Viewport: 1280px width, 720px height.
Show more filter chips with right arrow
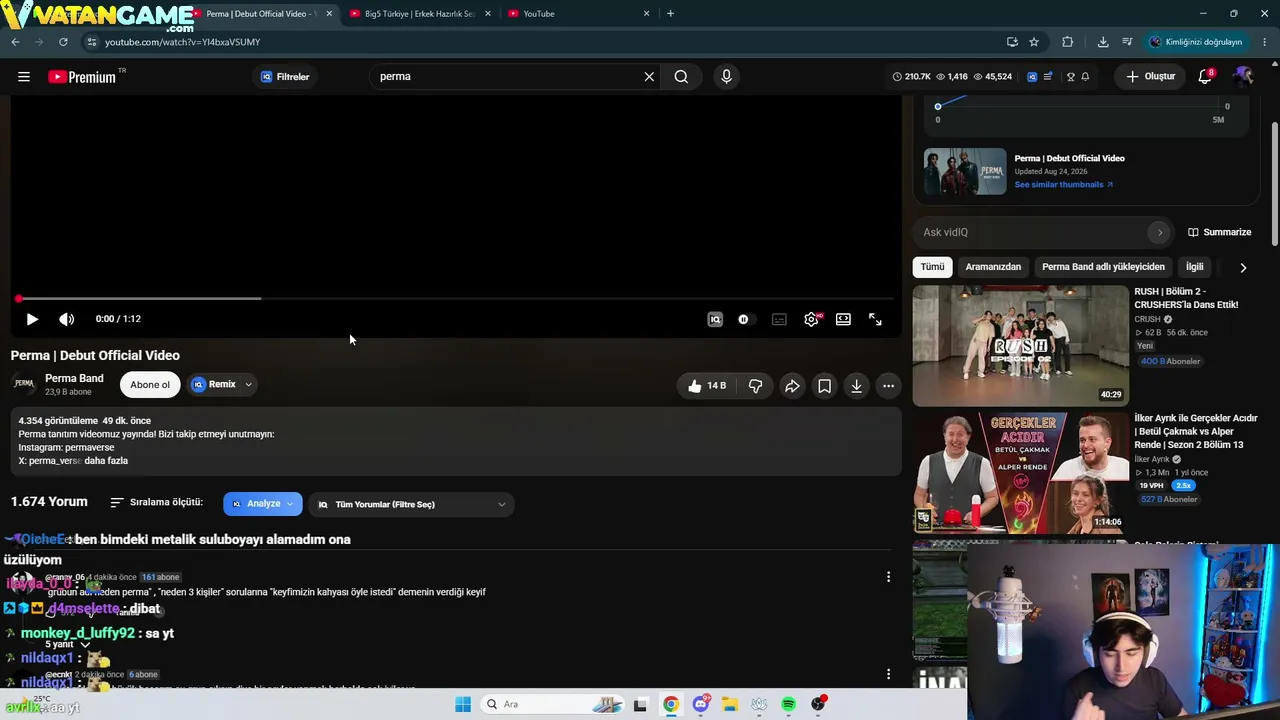1243,267
